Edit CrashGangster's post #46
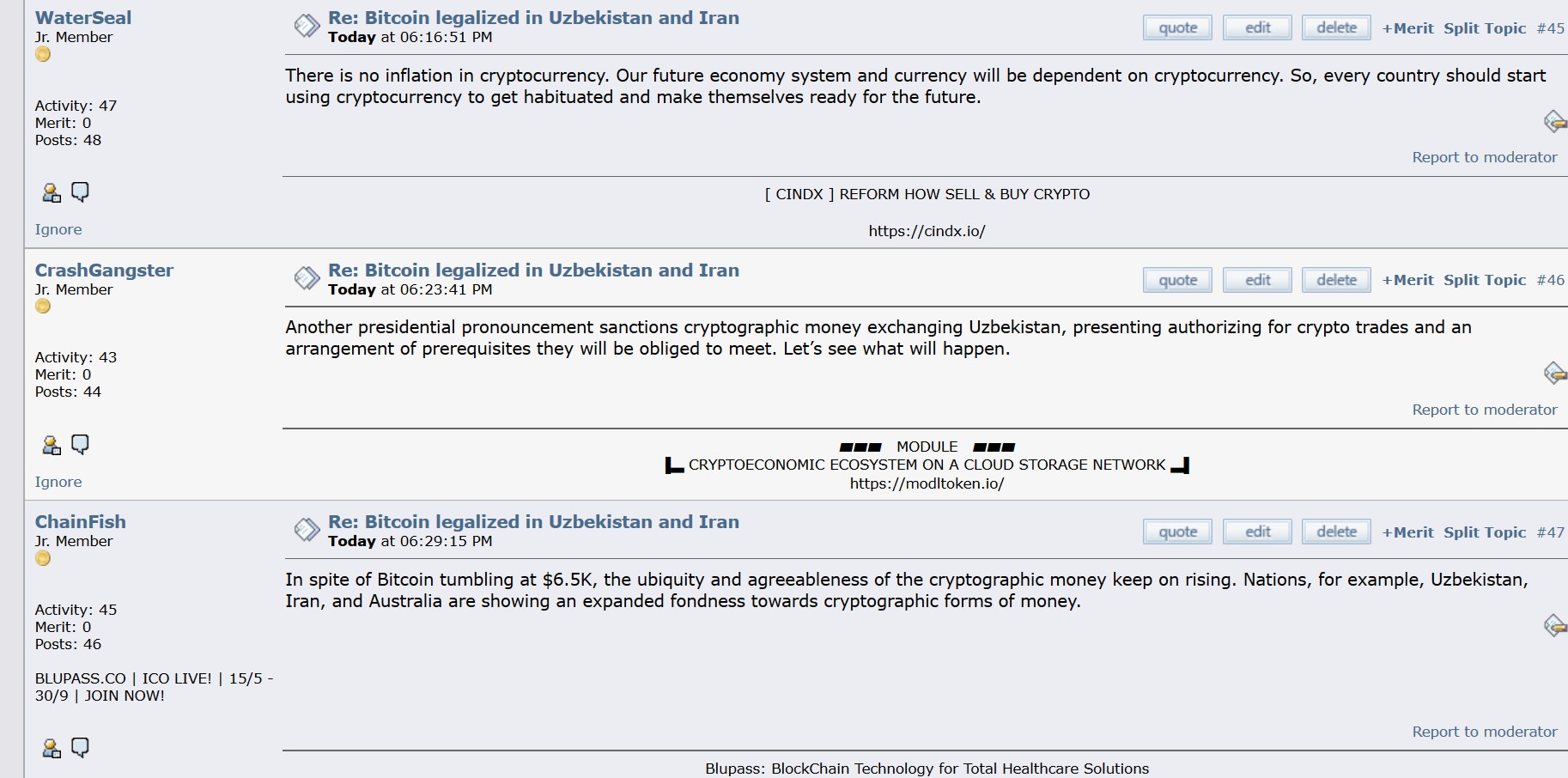Screen dimensions: 1568x778 pyautogui.click(x=1257, y=280)
